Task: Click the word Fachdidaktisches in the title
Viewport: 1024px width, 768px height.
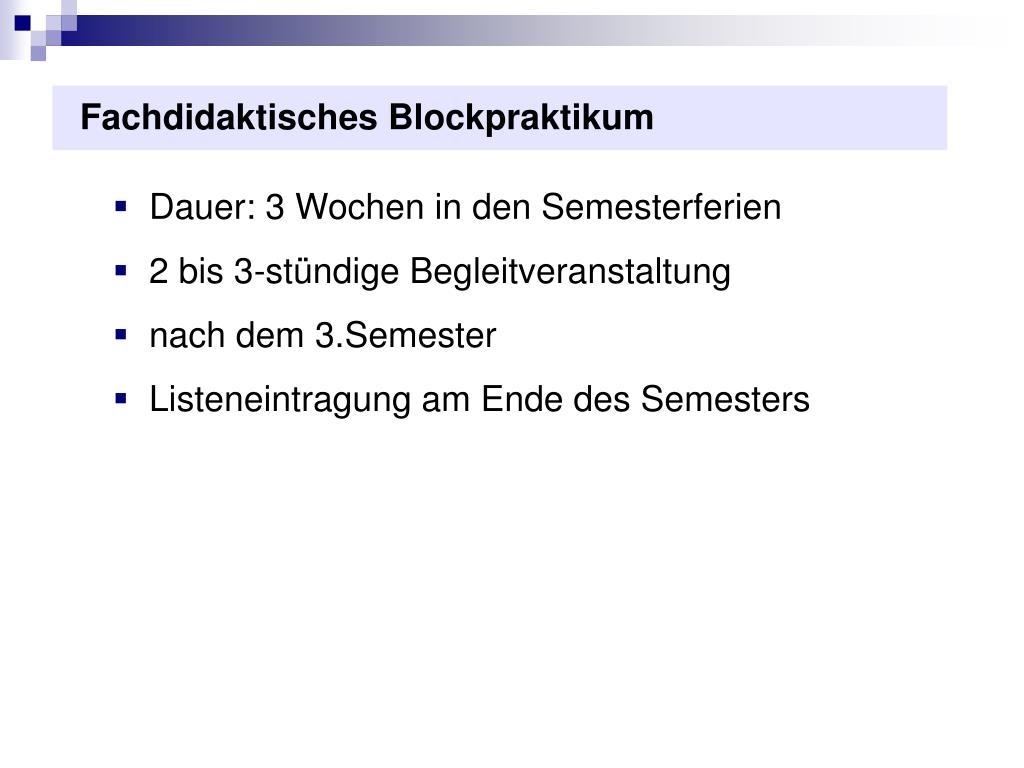Action: (x=229, y=118)
